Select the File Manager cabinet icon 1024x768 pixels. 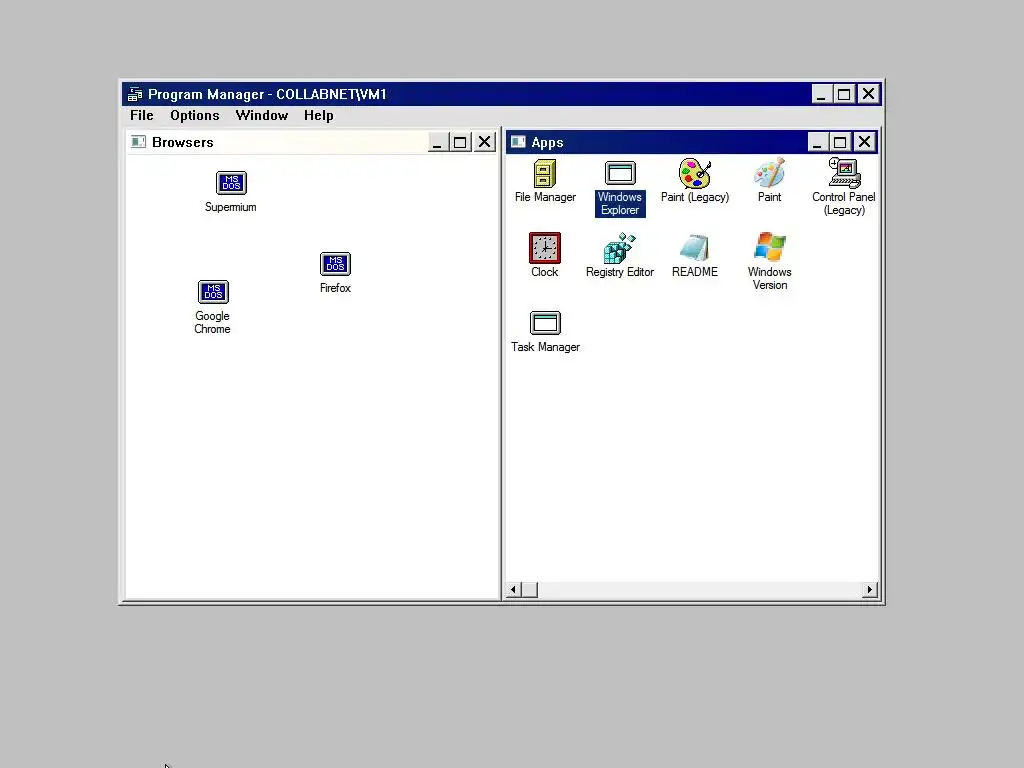click(x=545, y=174)
